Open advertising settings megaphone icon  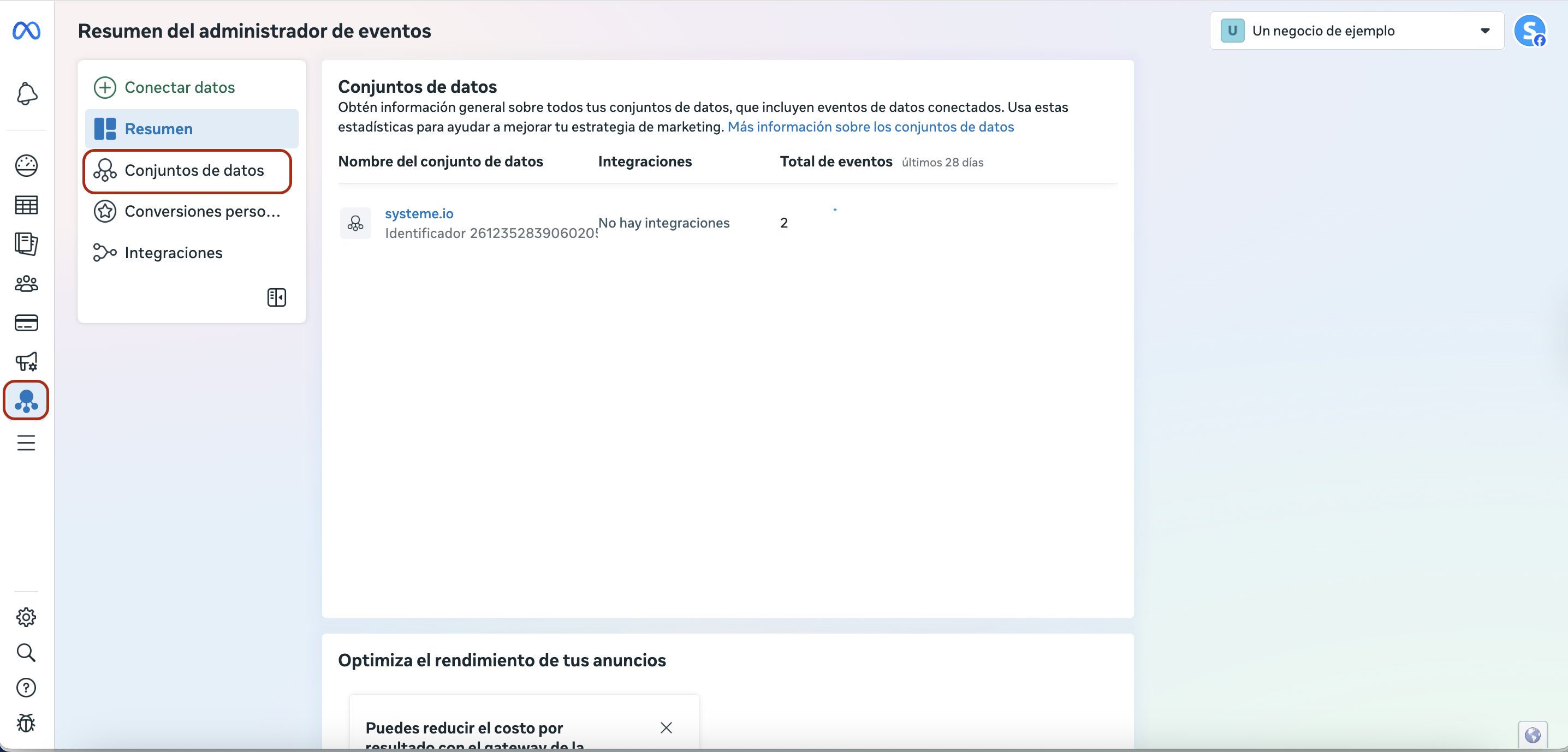coord(26,362)
